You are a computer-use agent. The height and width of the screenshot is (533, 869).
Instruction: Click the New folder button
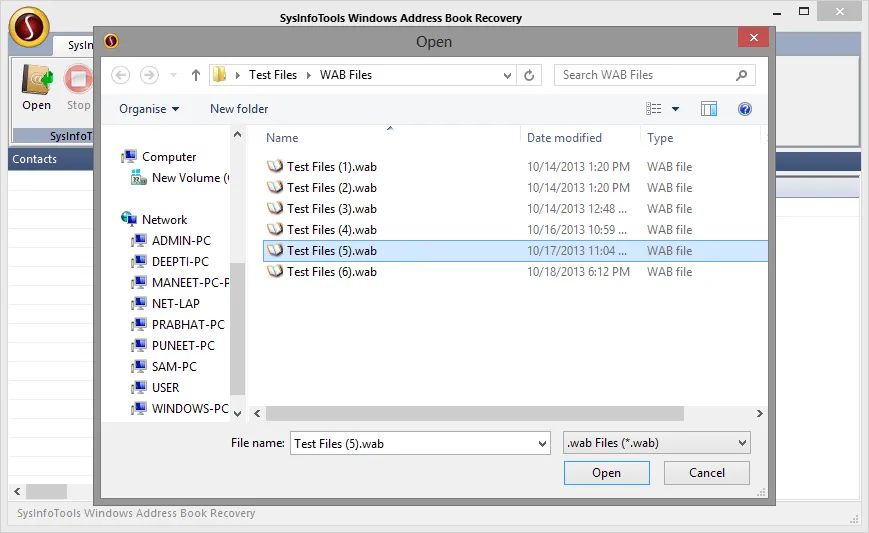tap(239, 109)
